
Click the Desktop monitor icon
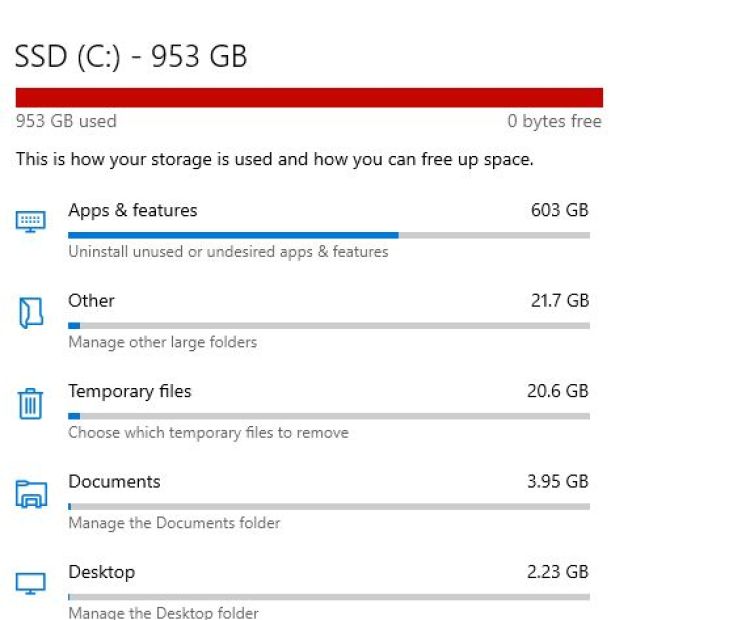coord(31,583)
